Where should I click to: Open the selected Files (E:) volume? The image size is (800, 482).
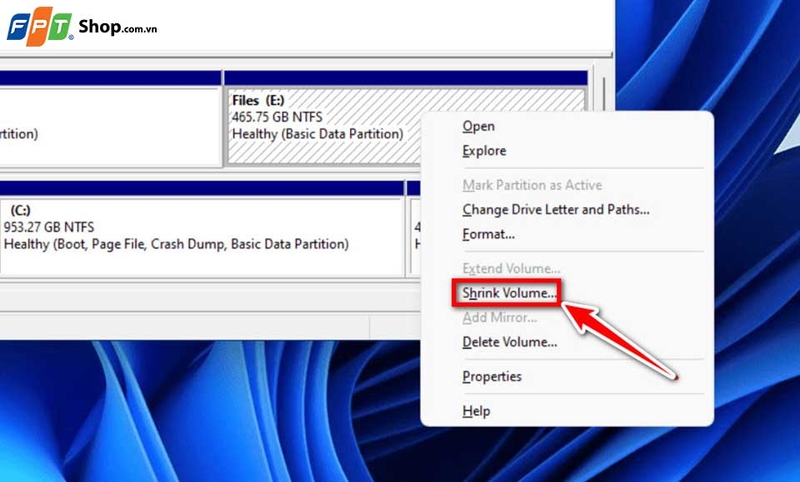click(478, 126)
